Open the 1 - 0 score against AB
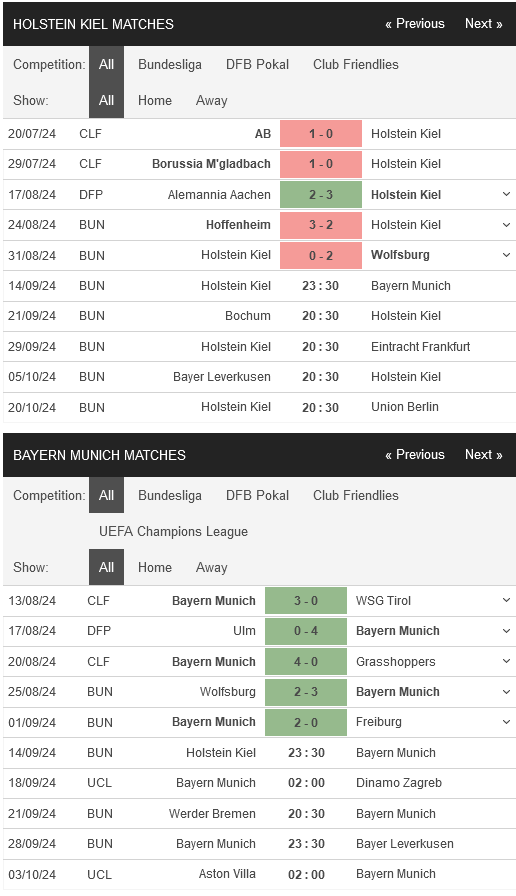The image size is (516, 896). 321,134
